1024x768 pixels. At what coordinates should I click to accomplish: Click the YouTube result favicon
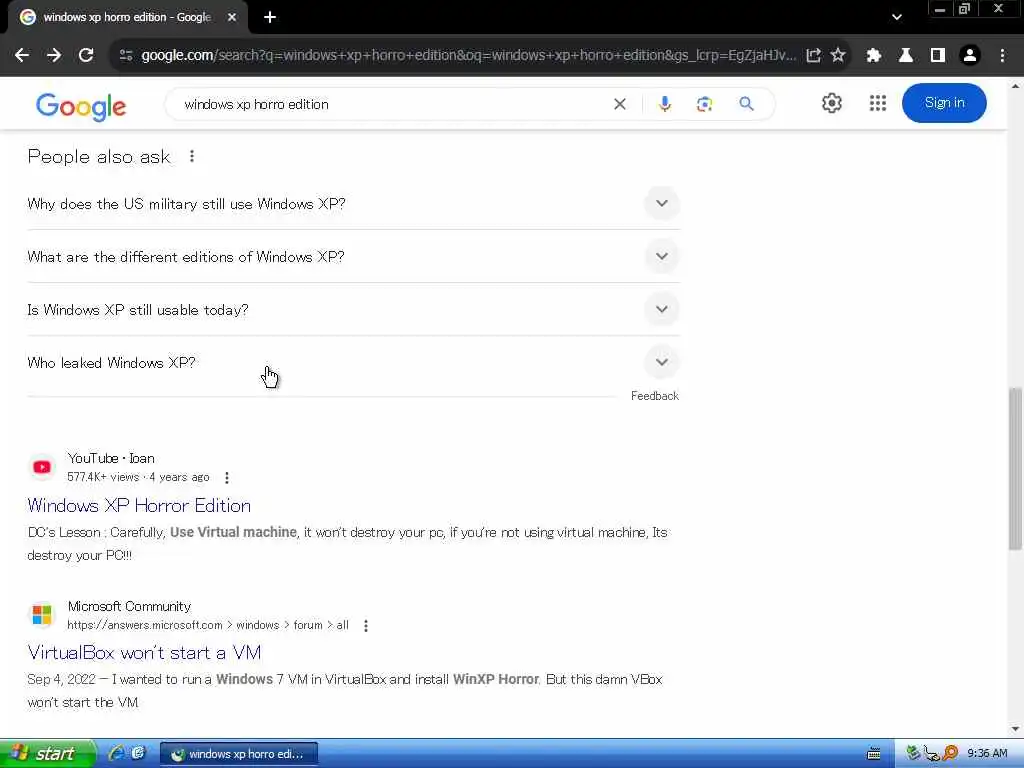pyautogui.click(x=42, y=467)
